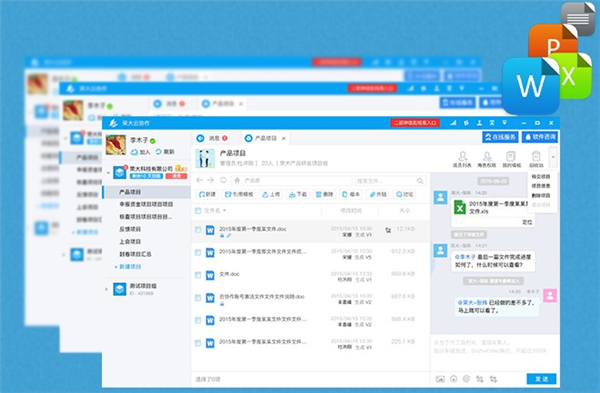Click the 新建 new toolbar button
This screenshot has height=393, width=600.
pos(207,194)
